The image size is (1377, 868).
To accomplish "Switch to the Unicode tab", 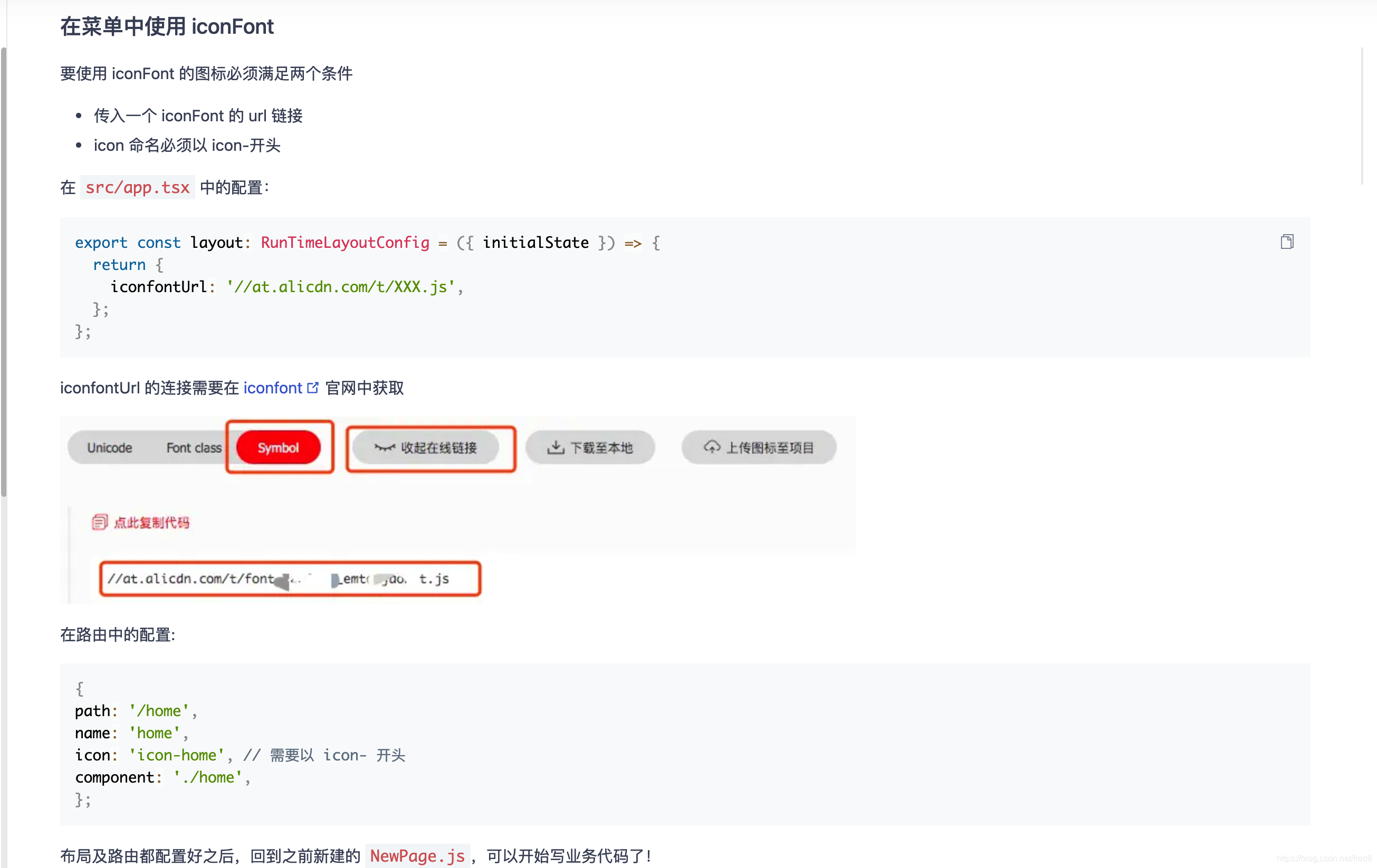I will [x=109, y=448].
